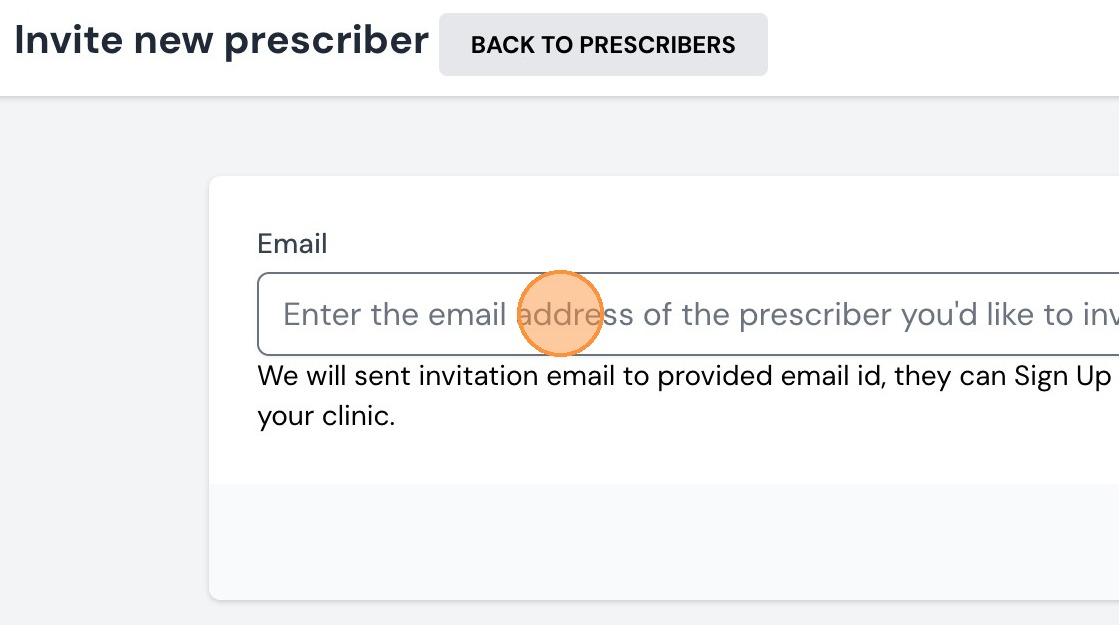Image resolution: width=1119 pixels, height=625 pixels.
Task: Click the gray page background below the form card
Action: [x=660, y=614]
